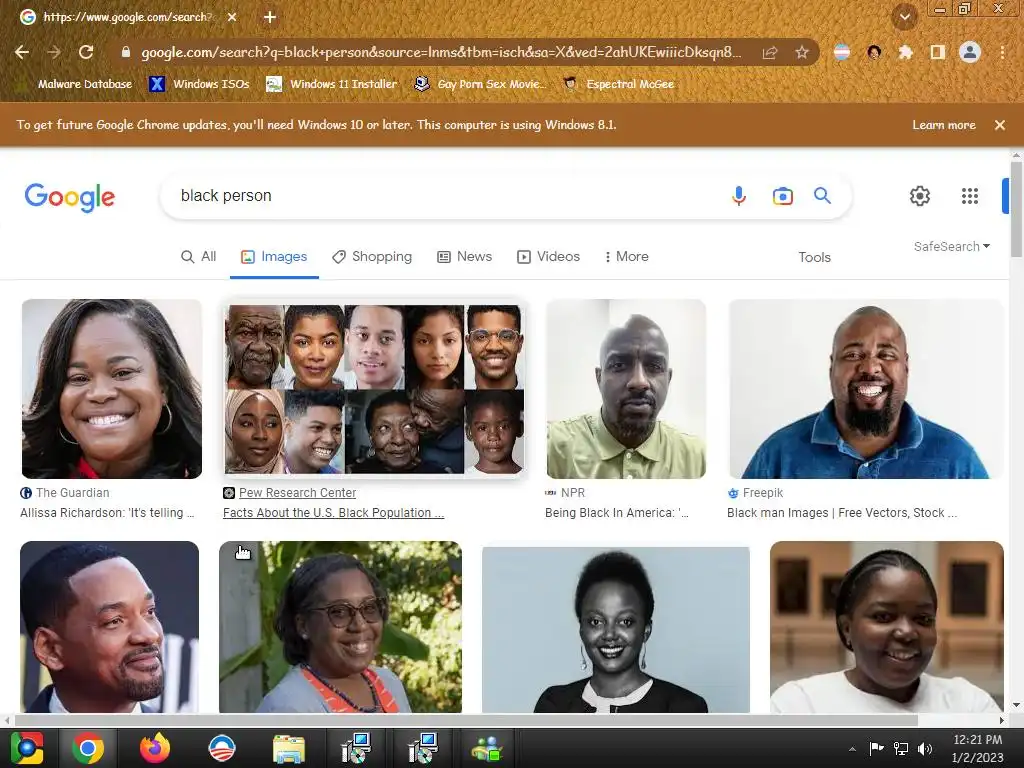1024x768 pixels.
Task: Click the lock icon in address bar
Action: click(x=126, y=52)
